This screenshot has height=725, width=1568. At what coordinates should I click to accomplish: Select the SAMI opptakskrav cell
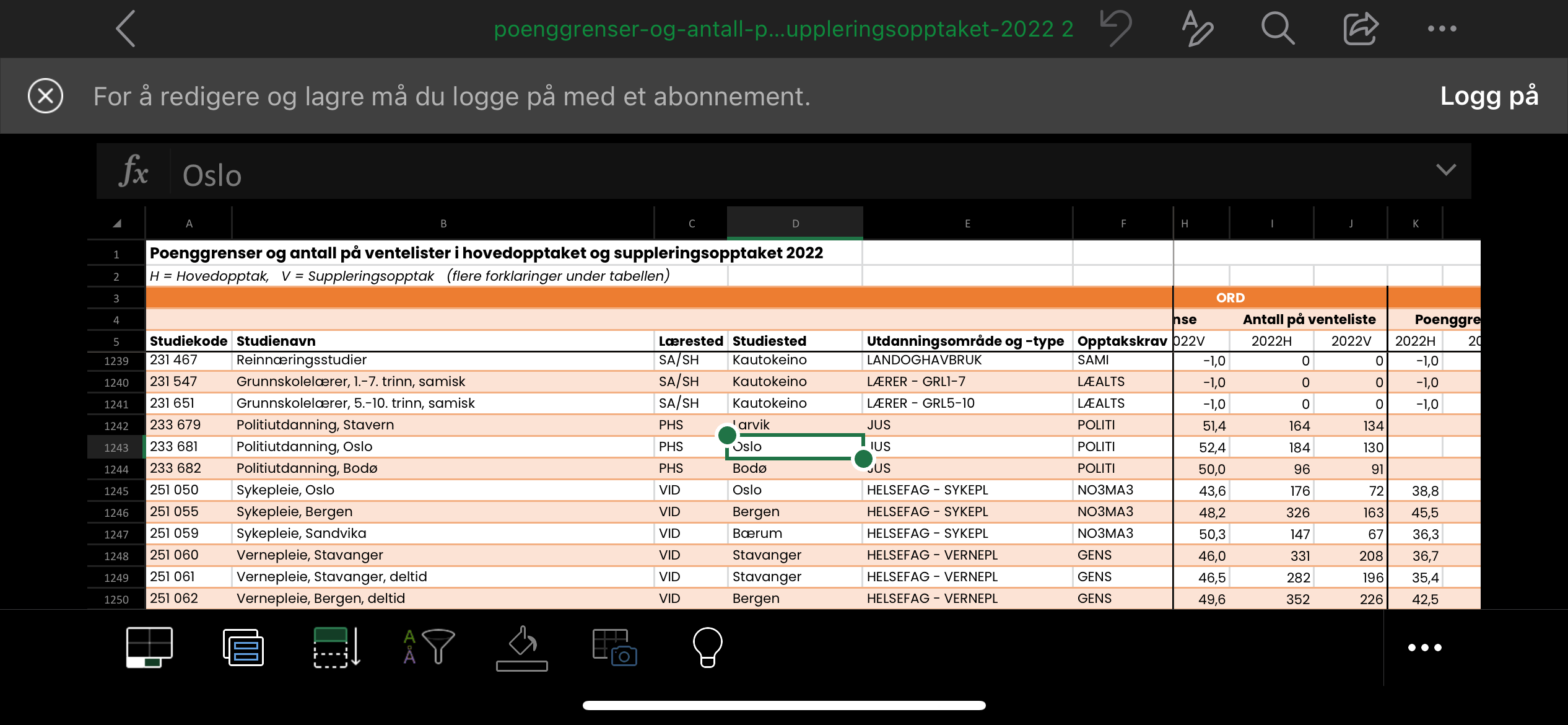click(1122, 360)
